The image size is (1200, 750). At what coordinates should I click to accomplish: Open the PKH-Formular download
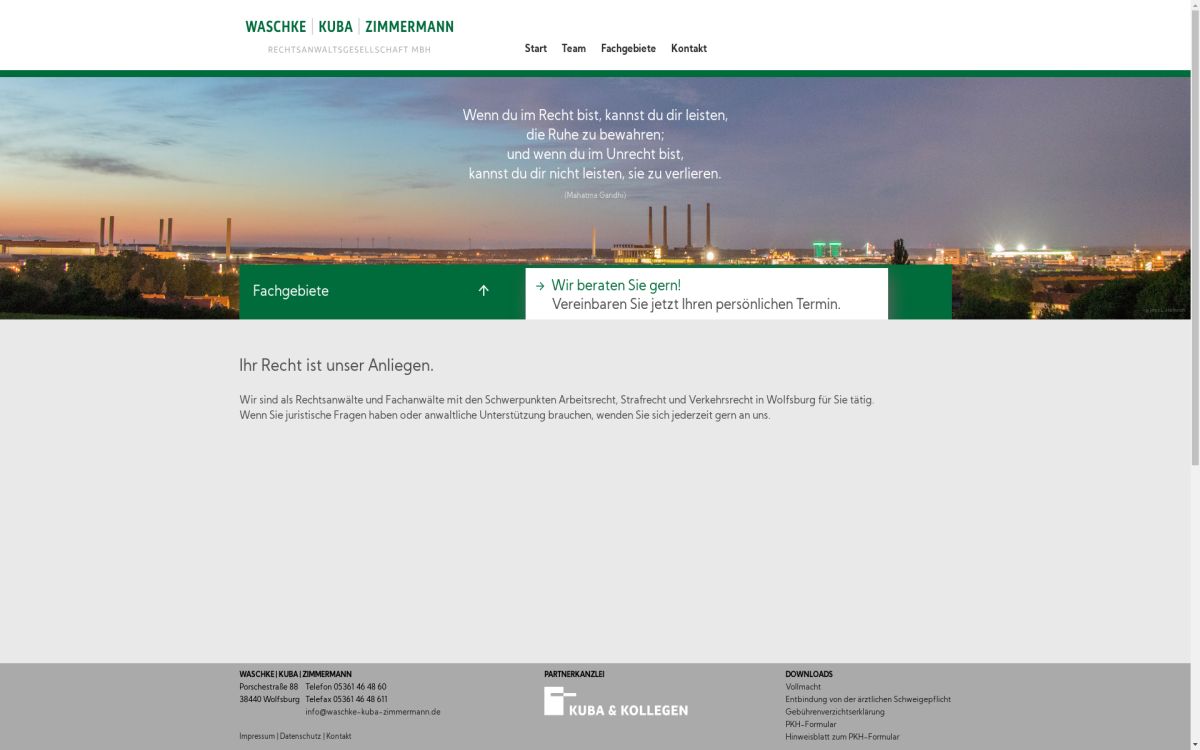810,725
